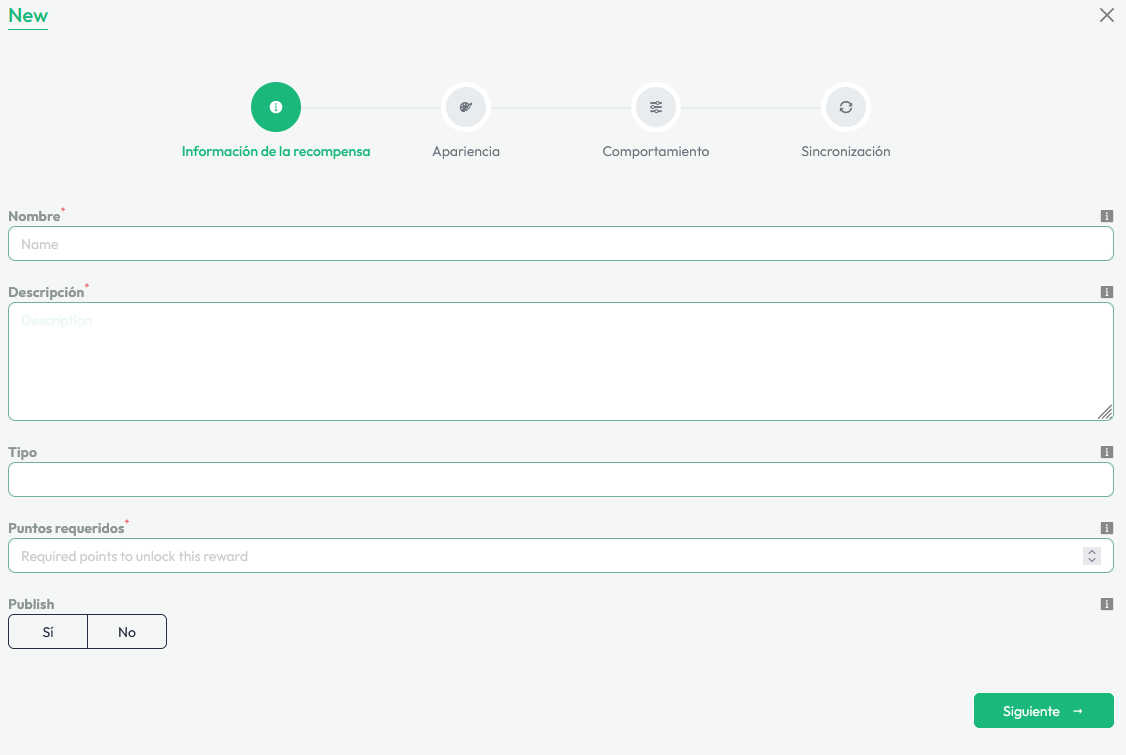This screenshot has width=1126, height=755.
Task: Click info icon beside Nombre field
Action: pyautogui.click(x=1107, y=216)
